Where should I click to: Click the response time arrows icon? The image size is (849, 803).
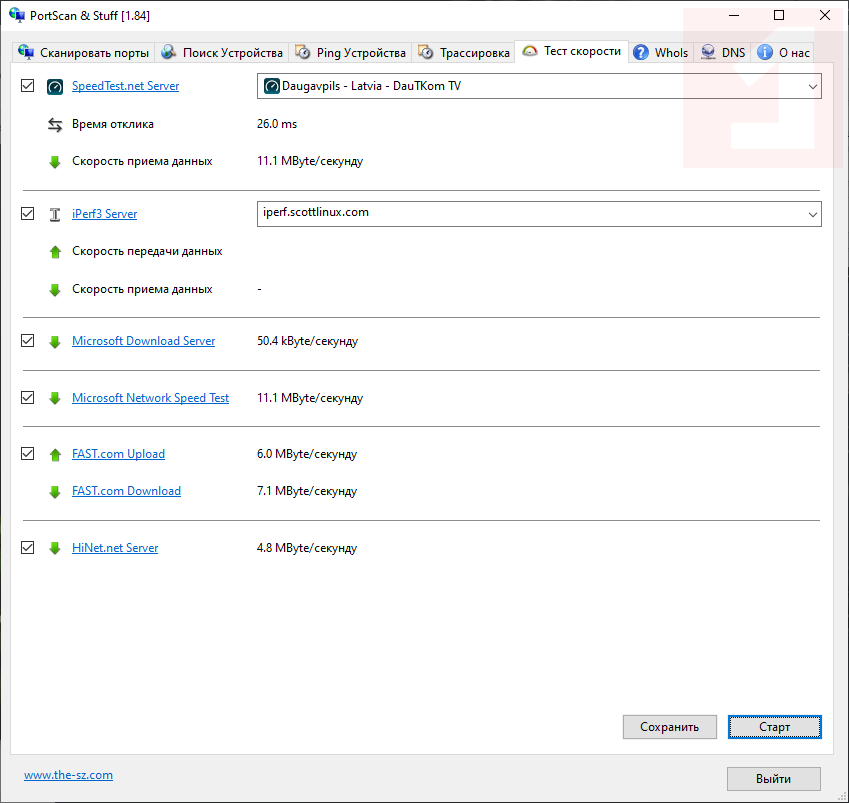pyautogui.click(x=55, y=125)
